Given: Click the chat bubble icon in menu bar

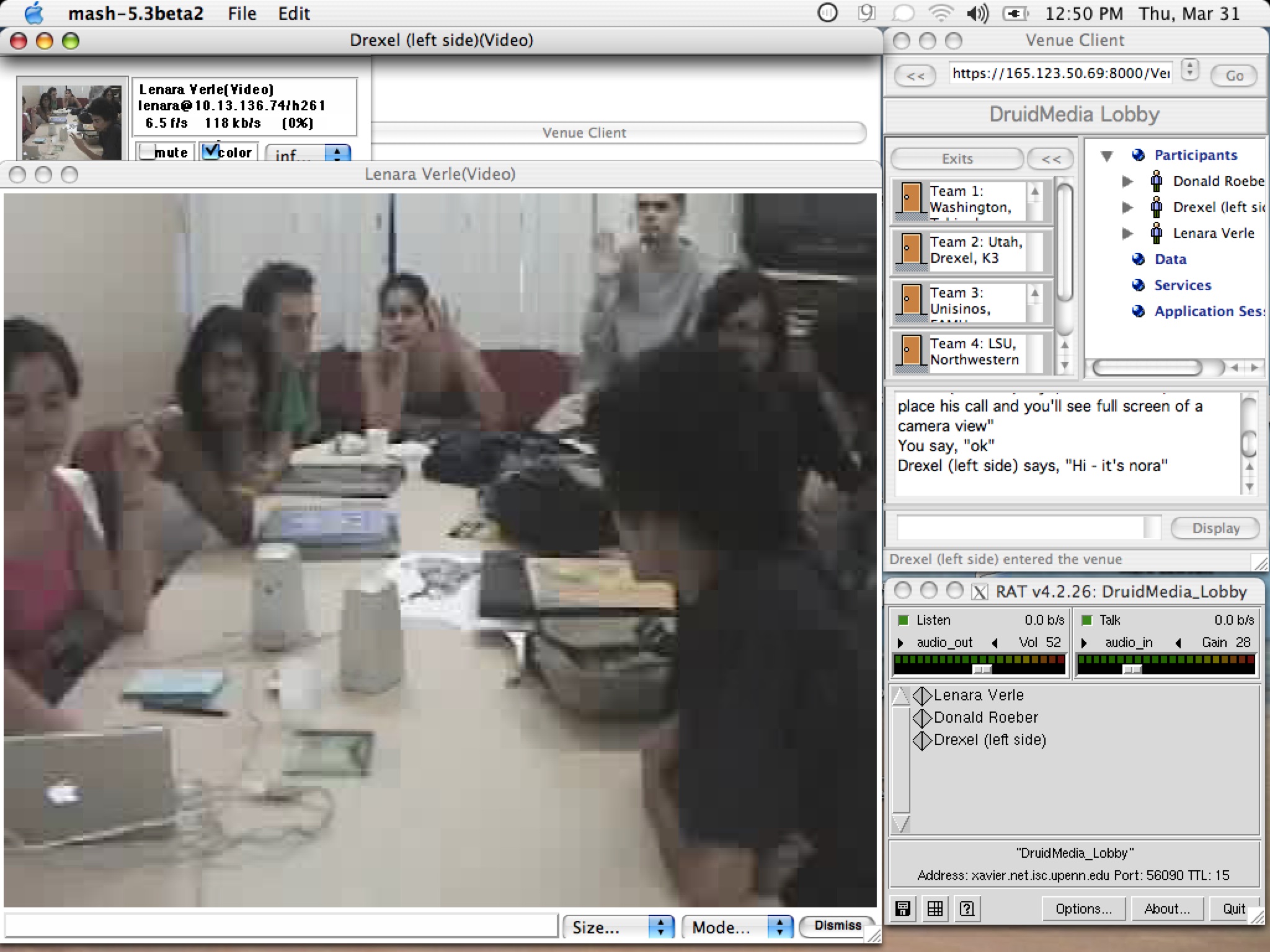Looking at the screenshot, I should click(904, 13).
